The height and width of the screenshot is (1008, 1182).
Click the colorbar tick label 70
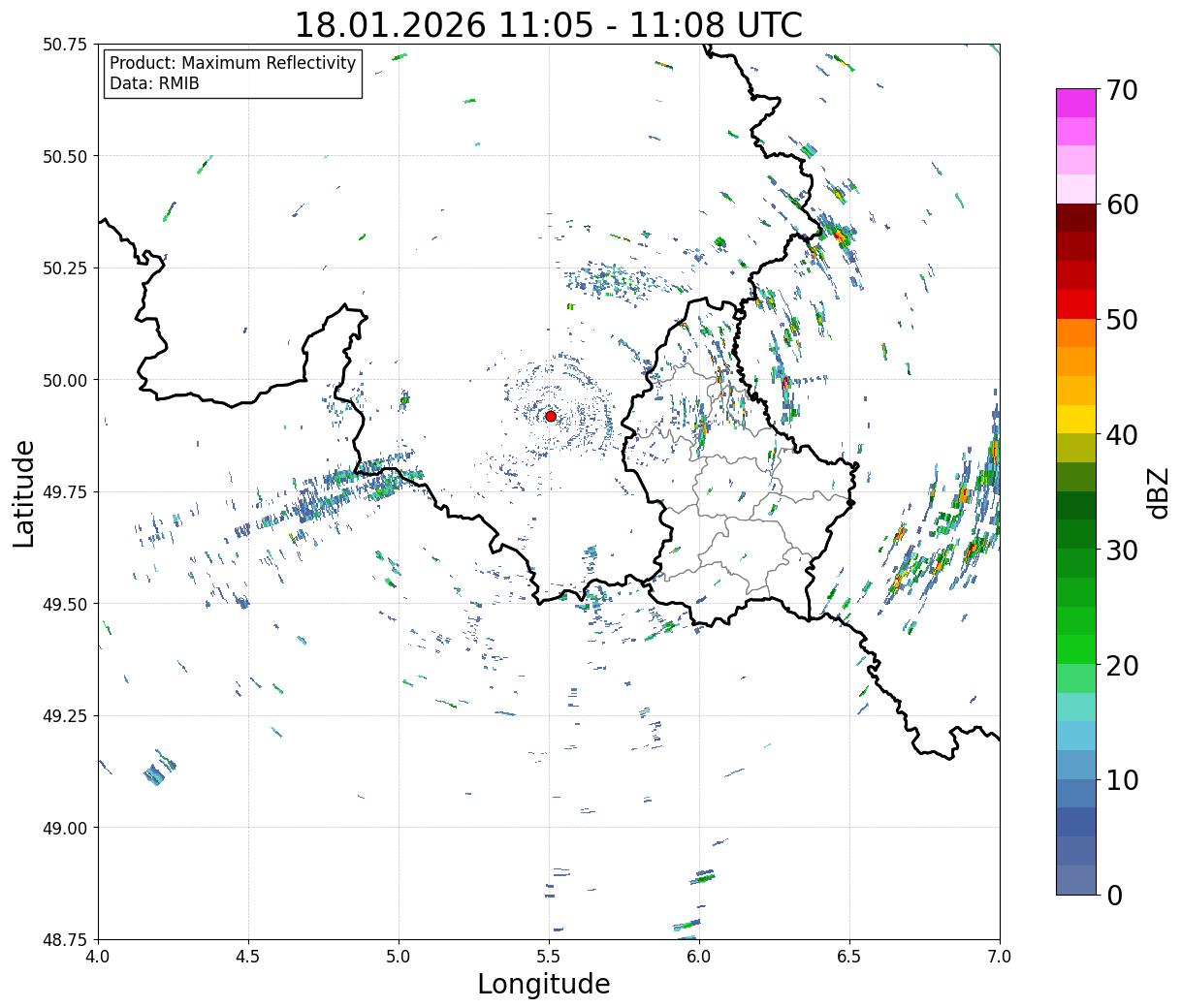point(1122,90)
